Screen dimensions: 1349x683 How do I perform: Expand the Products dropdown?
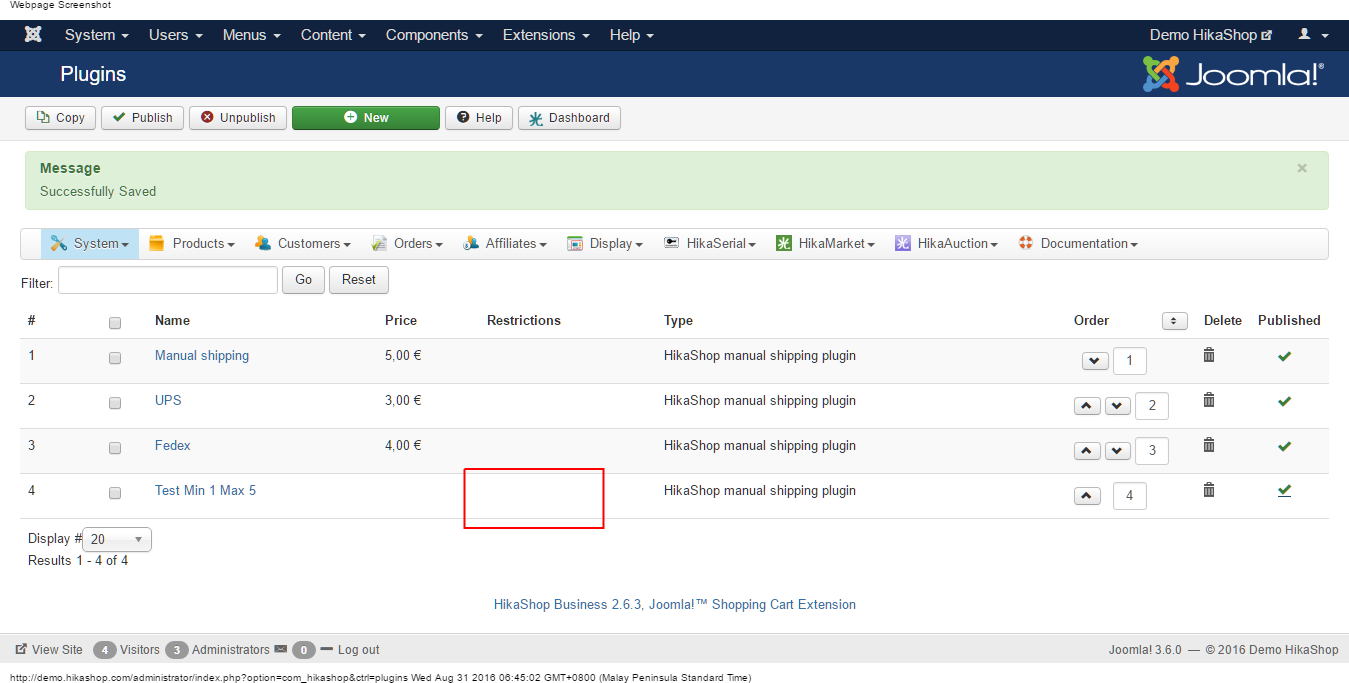click(192, 243)
